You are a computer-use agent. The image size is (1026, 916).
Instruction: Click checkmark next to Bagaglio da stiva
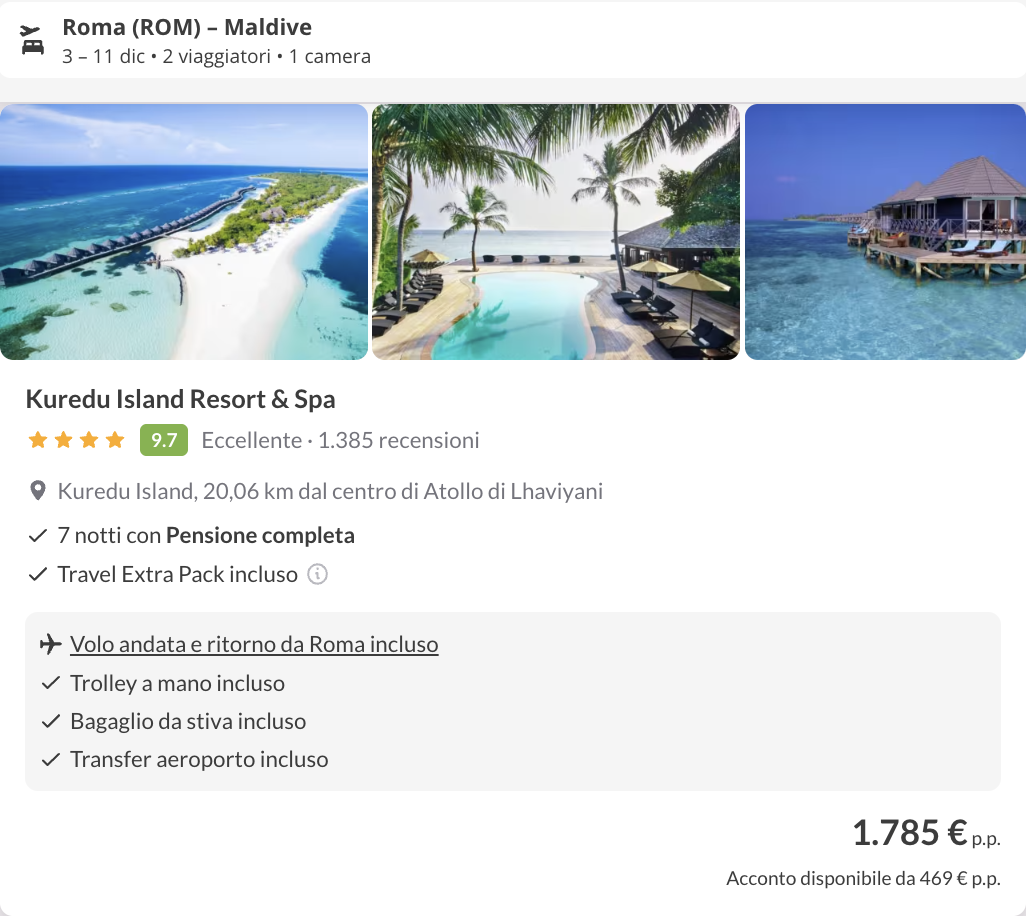51,722
